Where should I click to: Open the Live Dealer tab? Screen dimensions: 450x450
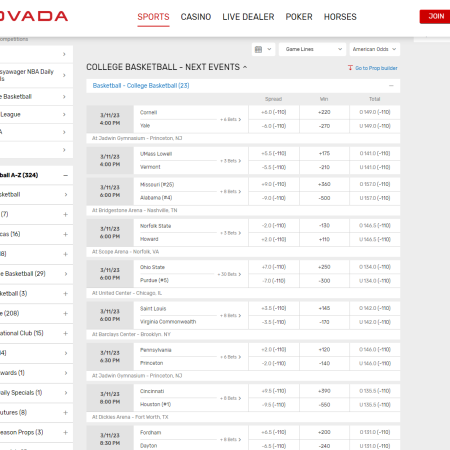248,17
